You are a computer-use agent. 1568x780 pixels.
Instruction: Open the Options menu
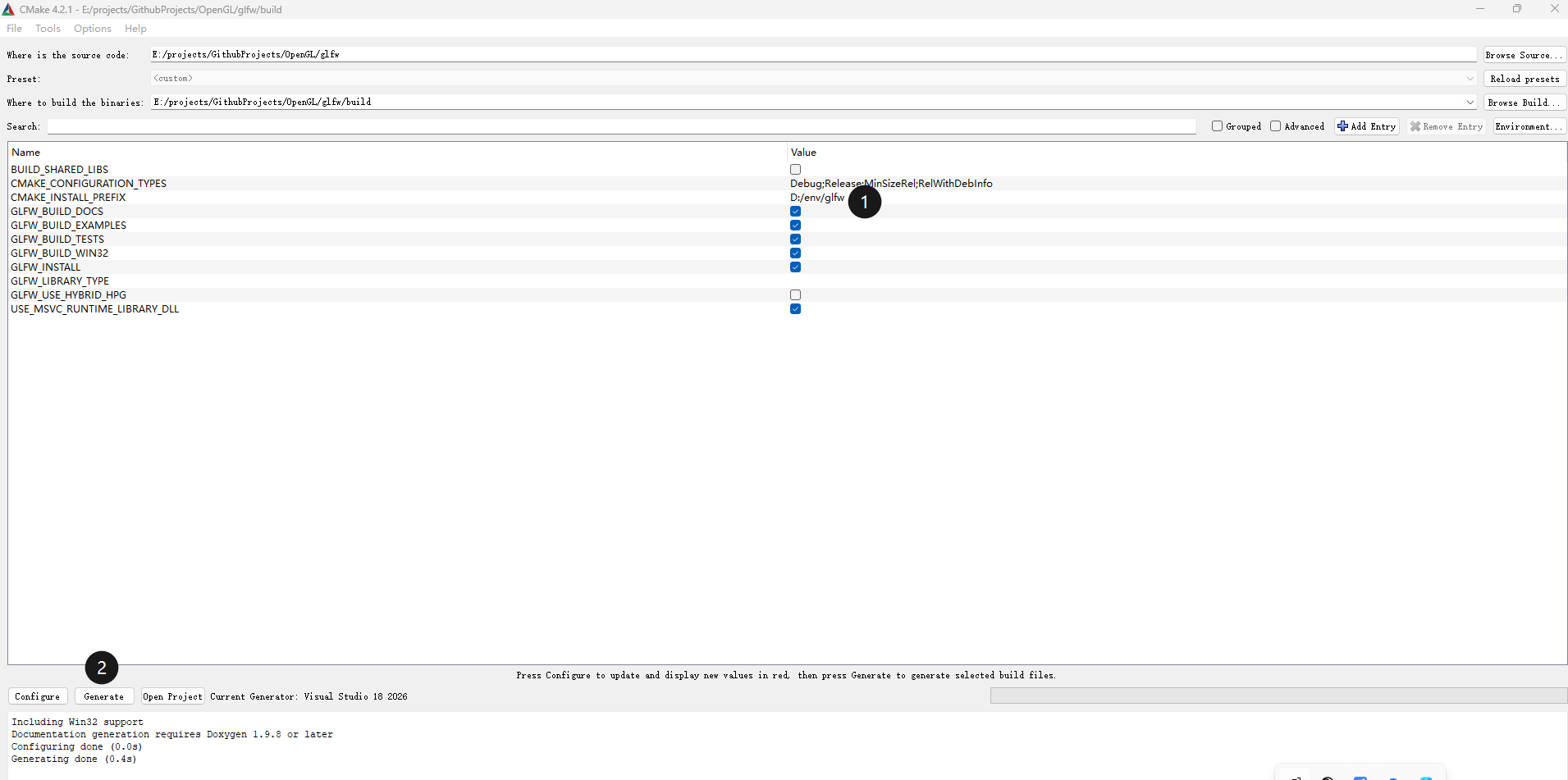(93, 29)
